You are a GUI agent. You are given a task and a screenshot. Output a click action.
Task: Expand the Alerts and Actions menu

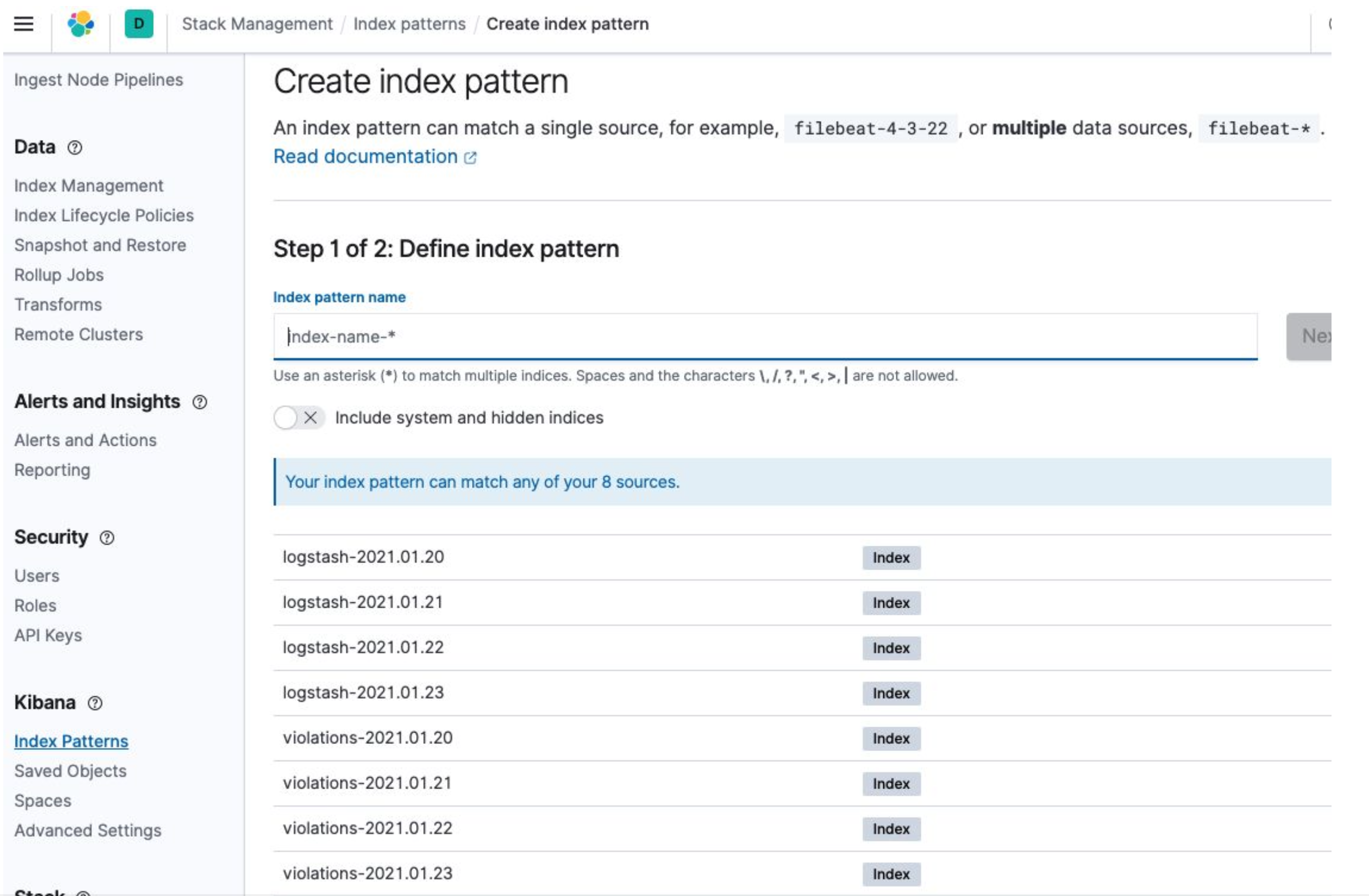pyautogui.click(x=84, y=440)
